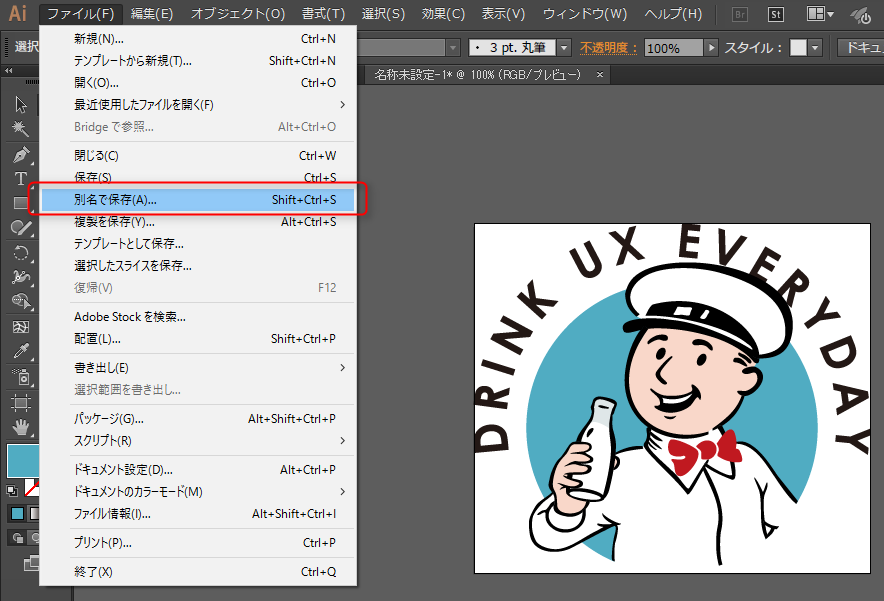Screen dimensions: 884x601
Task: Choose 別名で保存(A)... from File menu
Action: [200, 200]
